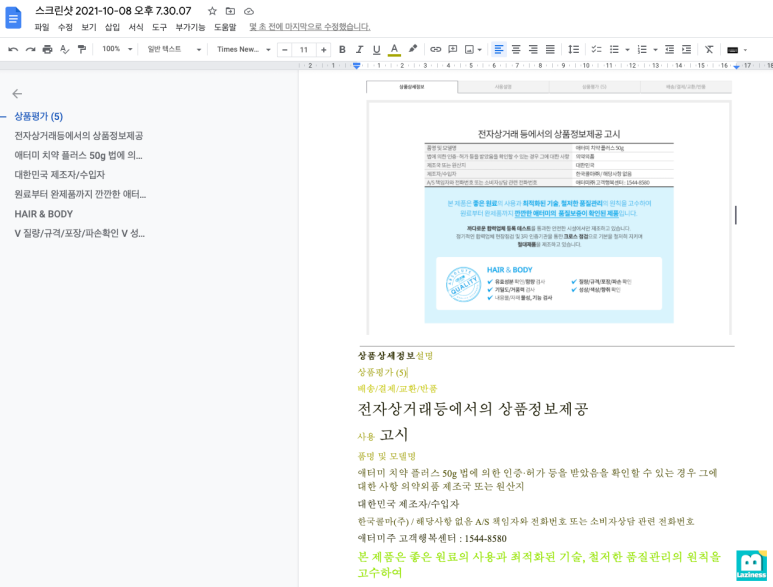Print the document with printer icon
This screenshot has width=773, height=587.
(x=47, y=49)
